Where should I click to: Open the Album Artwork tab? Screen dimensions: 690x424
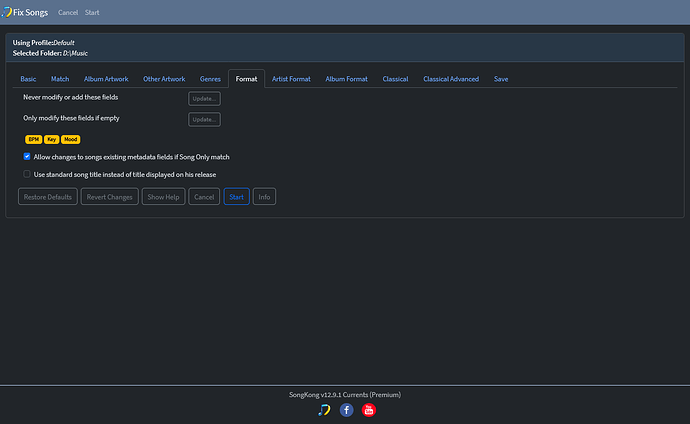coord(106,79)
